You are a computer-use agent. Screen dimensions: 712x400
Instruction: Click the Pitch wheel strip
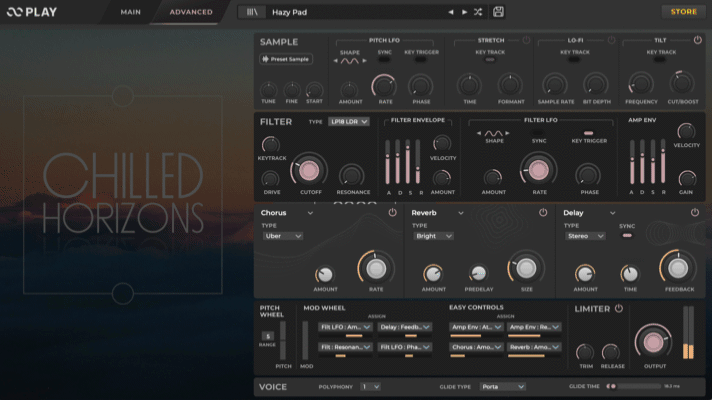click(283, 341)
